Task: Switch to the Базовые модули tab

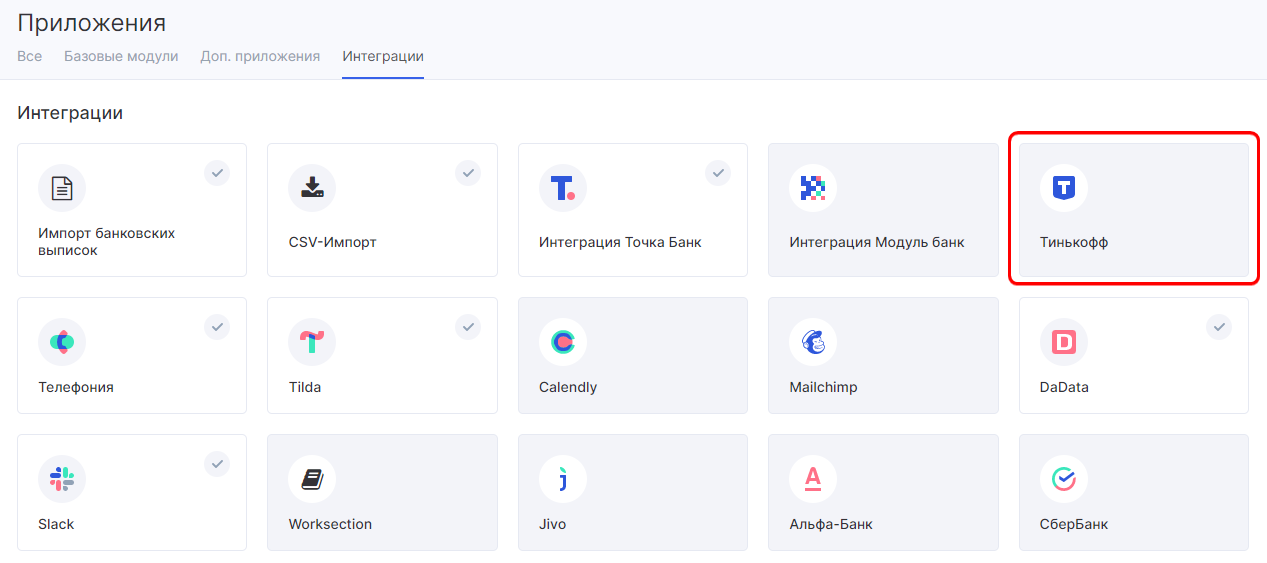Action: (121, 56)
